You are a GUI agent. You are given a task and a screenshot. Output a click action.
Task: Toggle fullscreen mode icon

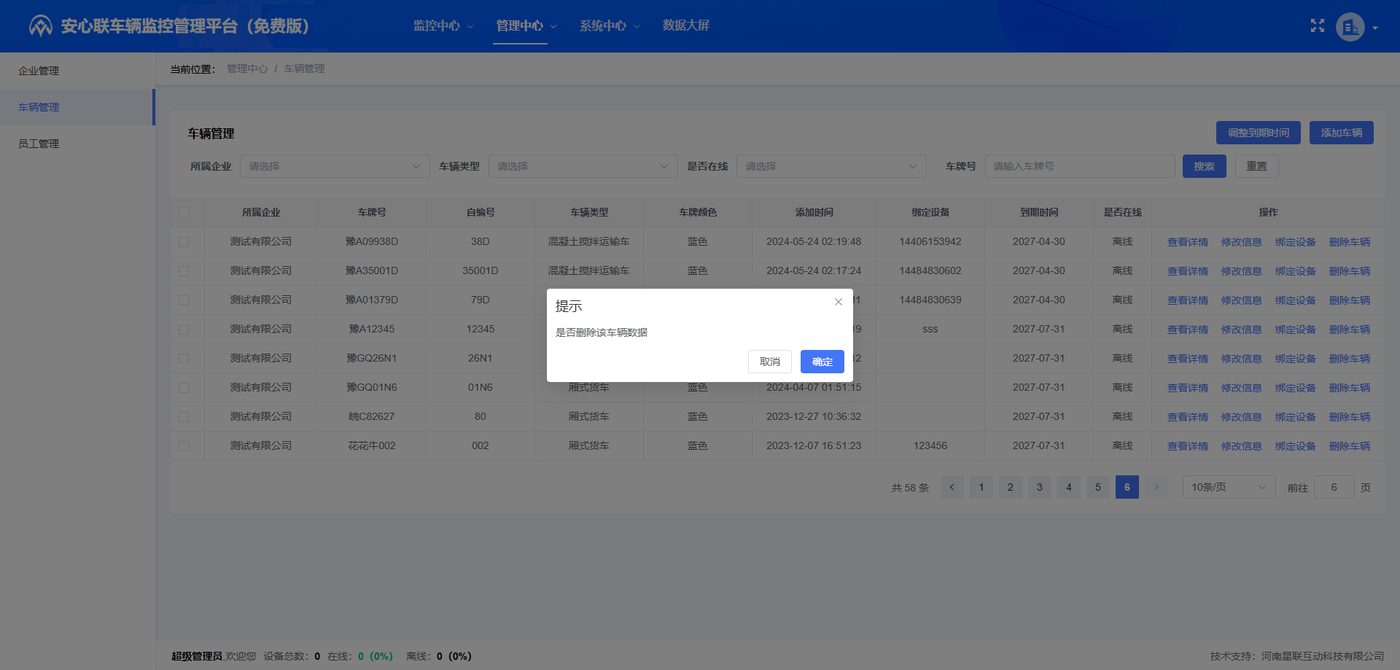tap(1317, 26)
